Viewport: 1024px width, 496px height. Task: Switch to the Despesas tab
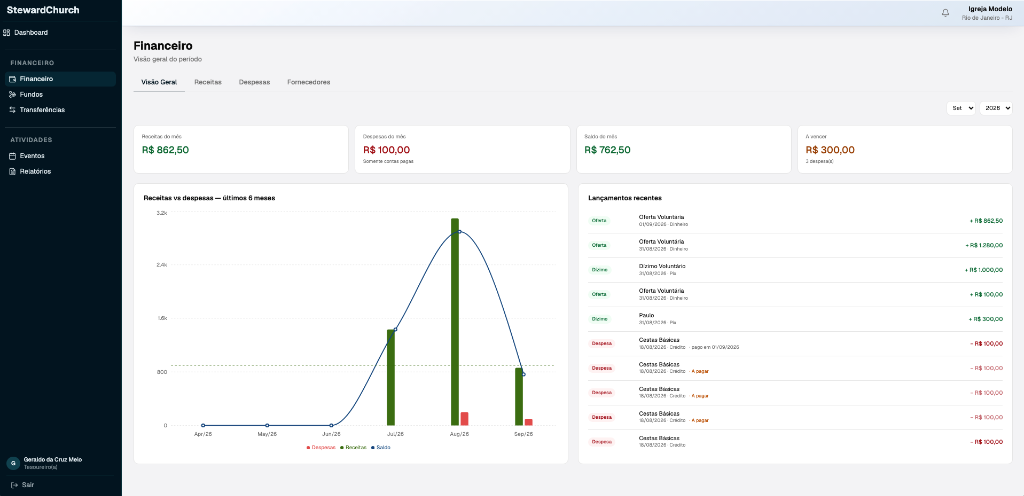click(255, 82)
